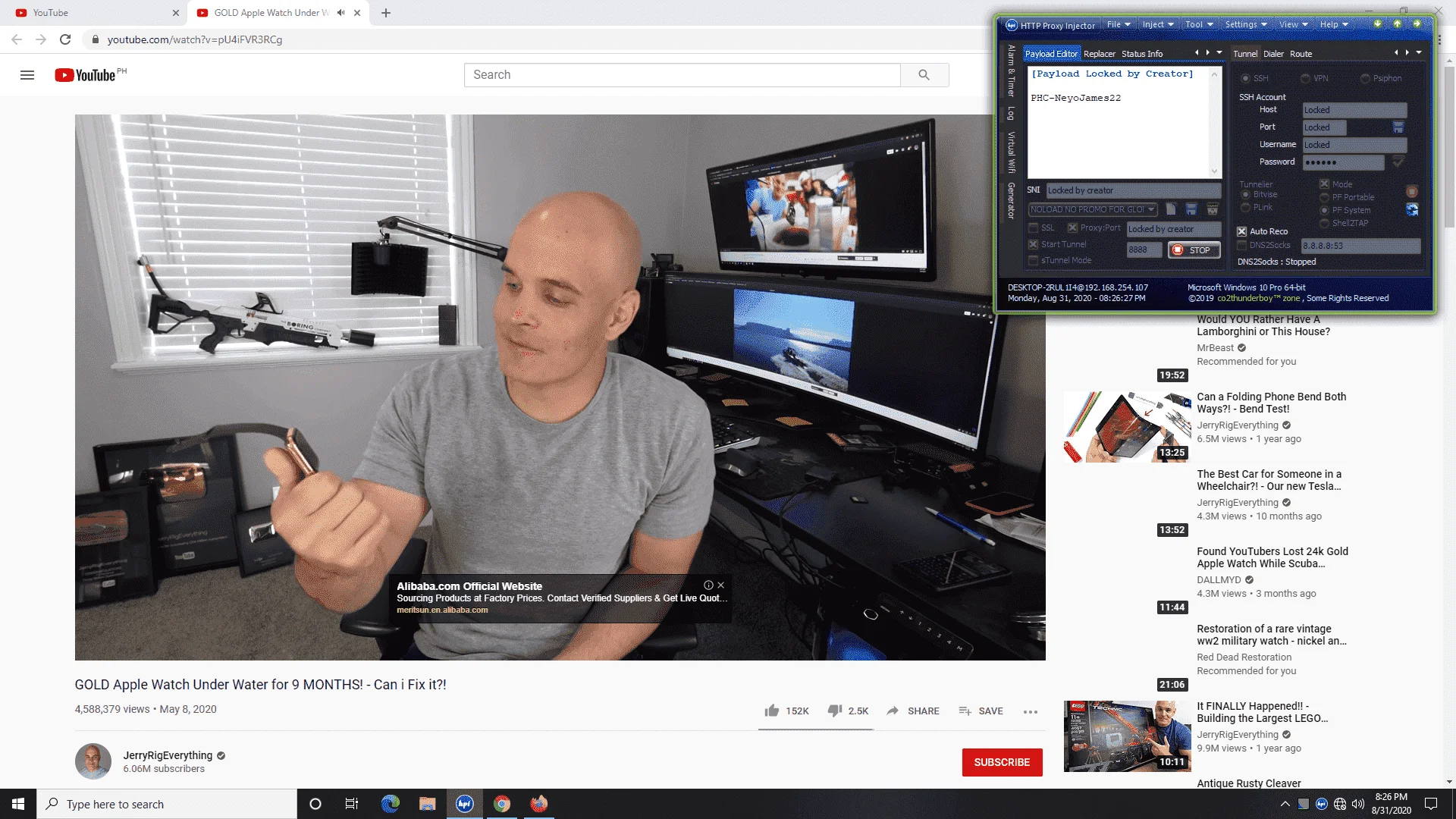This screenshot has width=1456, height=819.
Task: Click SAVE to add video to playlist
Action: click(x=981, y=711)
